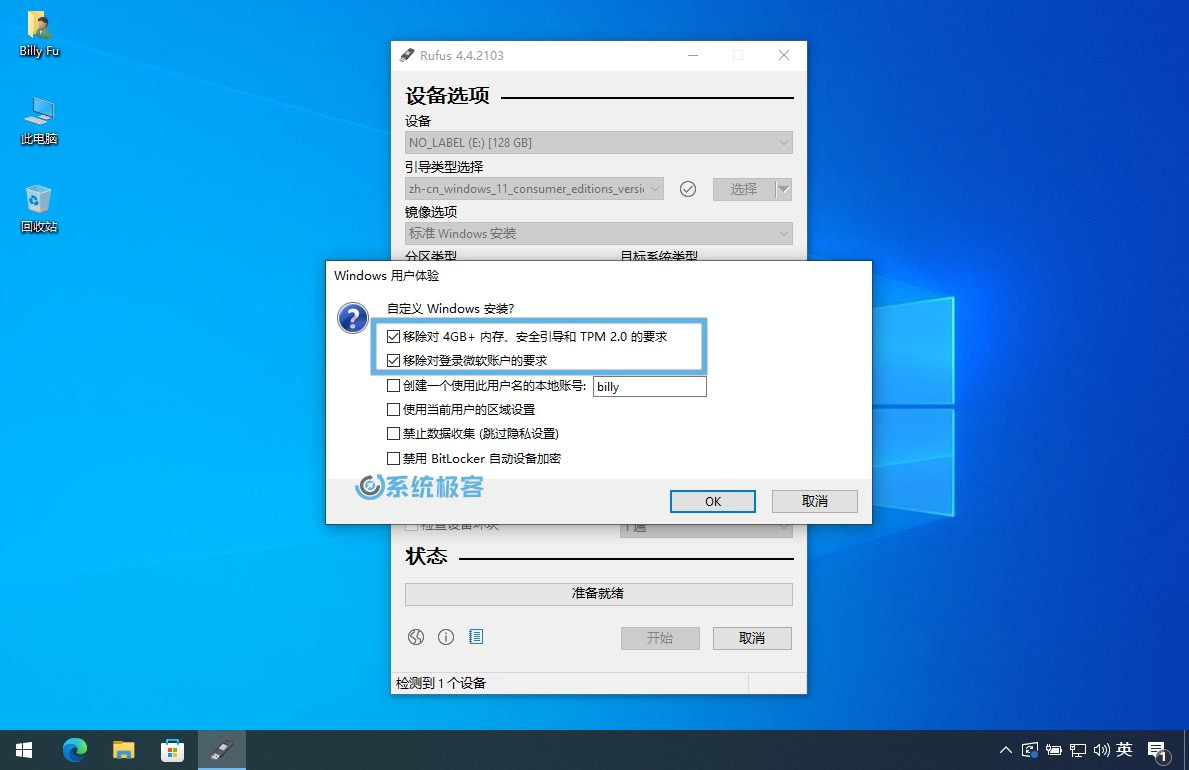
Task: Open the 选择 button's dropdown arrow
Action: point(781,188)
